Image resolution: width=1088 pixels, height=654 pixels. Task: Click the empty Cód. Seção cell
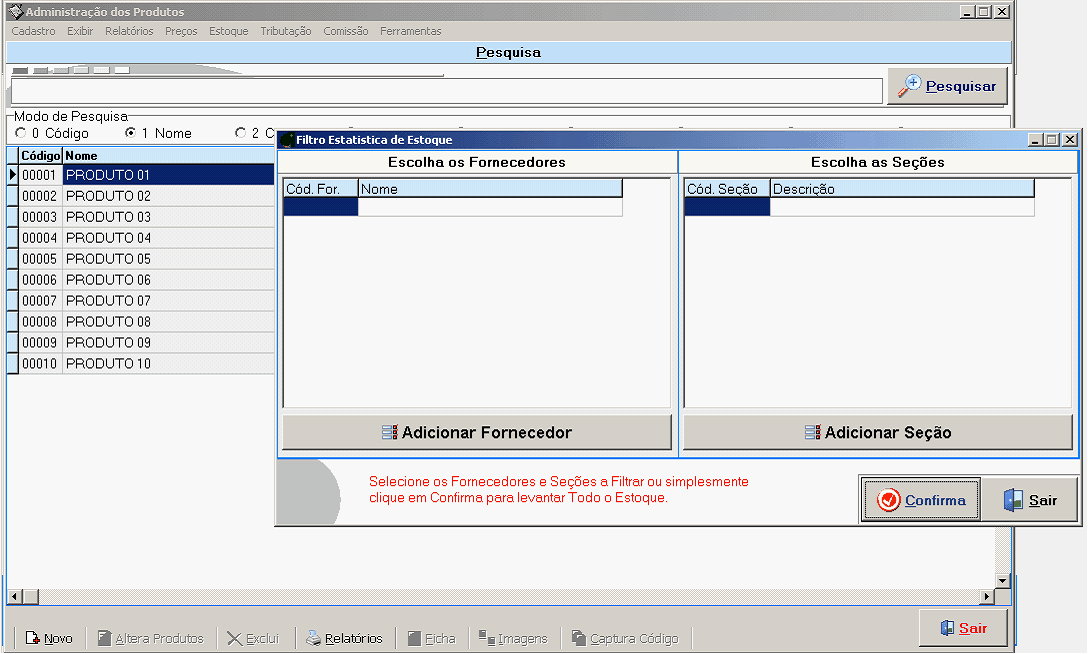727,207
